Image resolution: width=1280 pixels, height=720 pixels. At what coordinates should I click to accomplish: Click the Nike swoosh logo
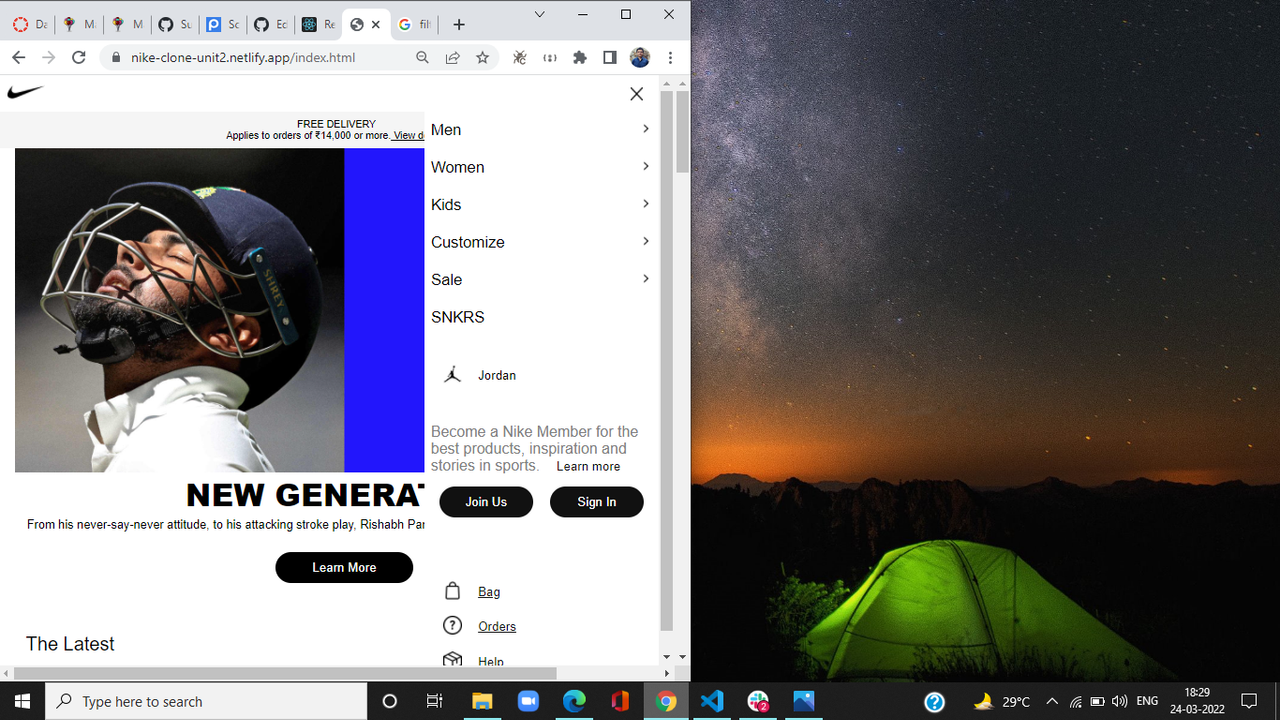click(x=25, y=93)
